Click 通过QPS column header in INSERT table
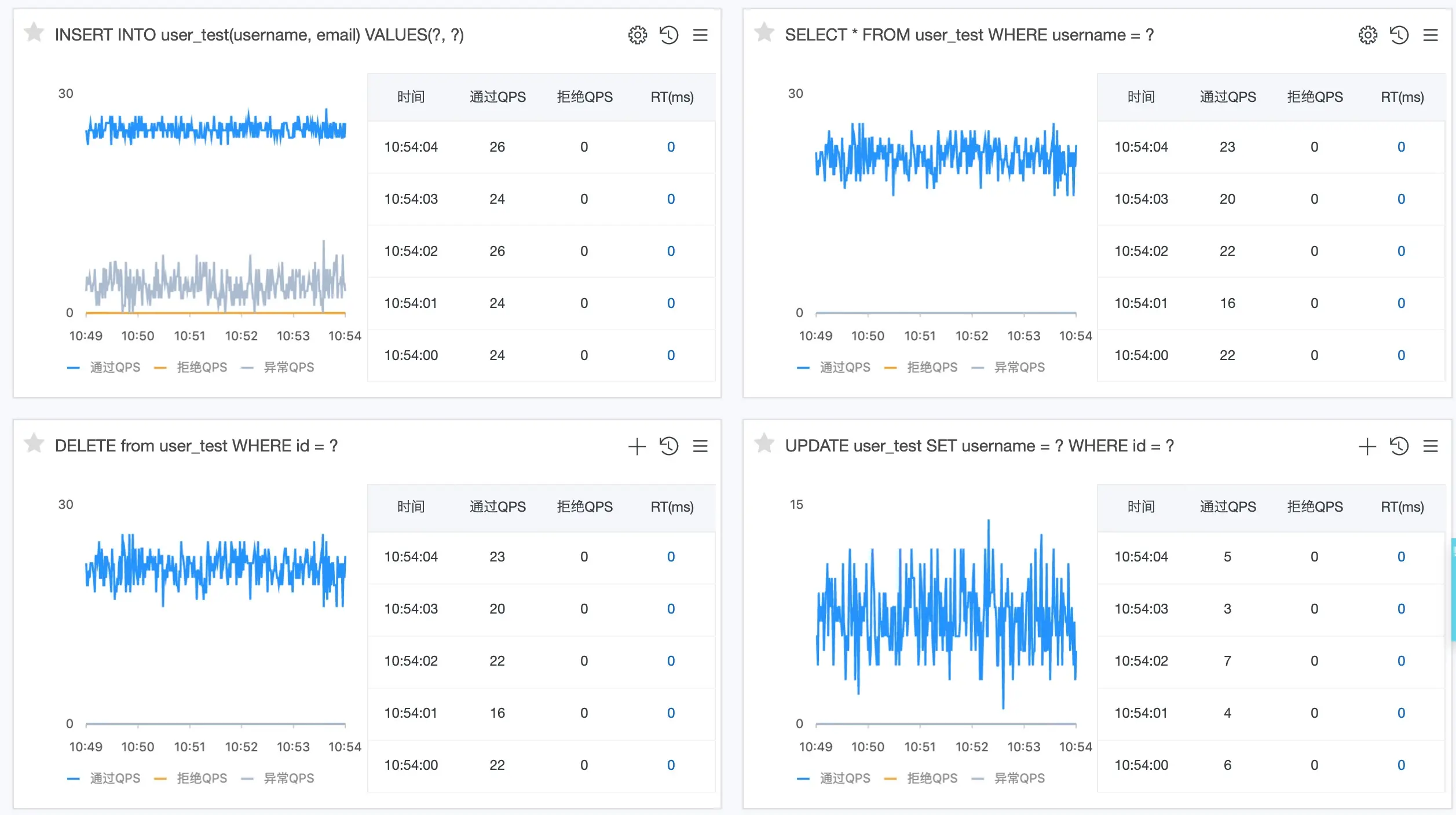The width and height of the screenshot is (1456, 815). pos(497,97)
